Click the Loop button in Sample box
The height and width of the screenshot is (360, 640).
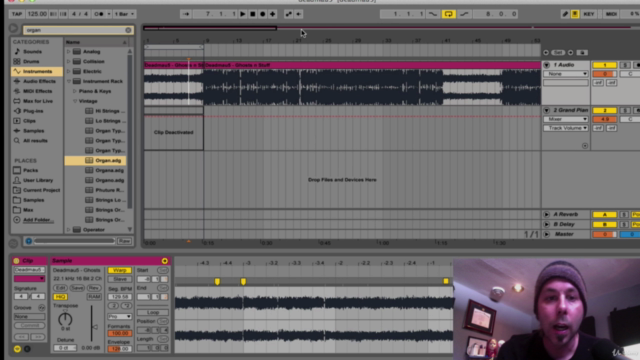(x=153, y=312)
